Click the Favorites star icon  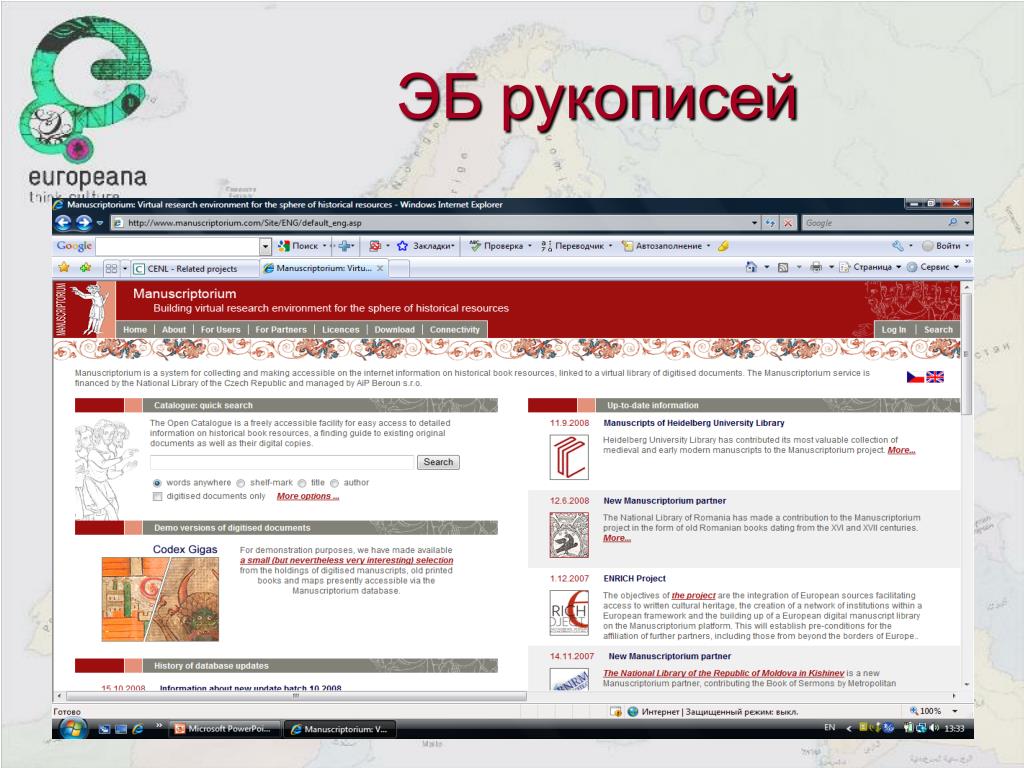(63, 268)
